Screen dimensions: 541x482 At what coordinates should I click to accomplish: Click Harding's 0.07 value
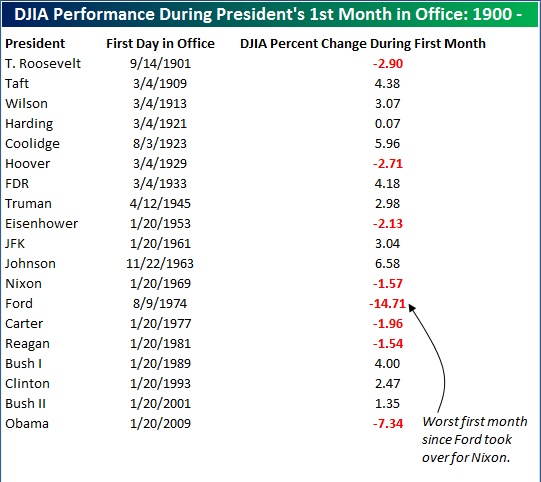tap(387, 124)
